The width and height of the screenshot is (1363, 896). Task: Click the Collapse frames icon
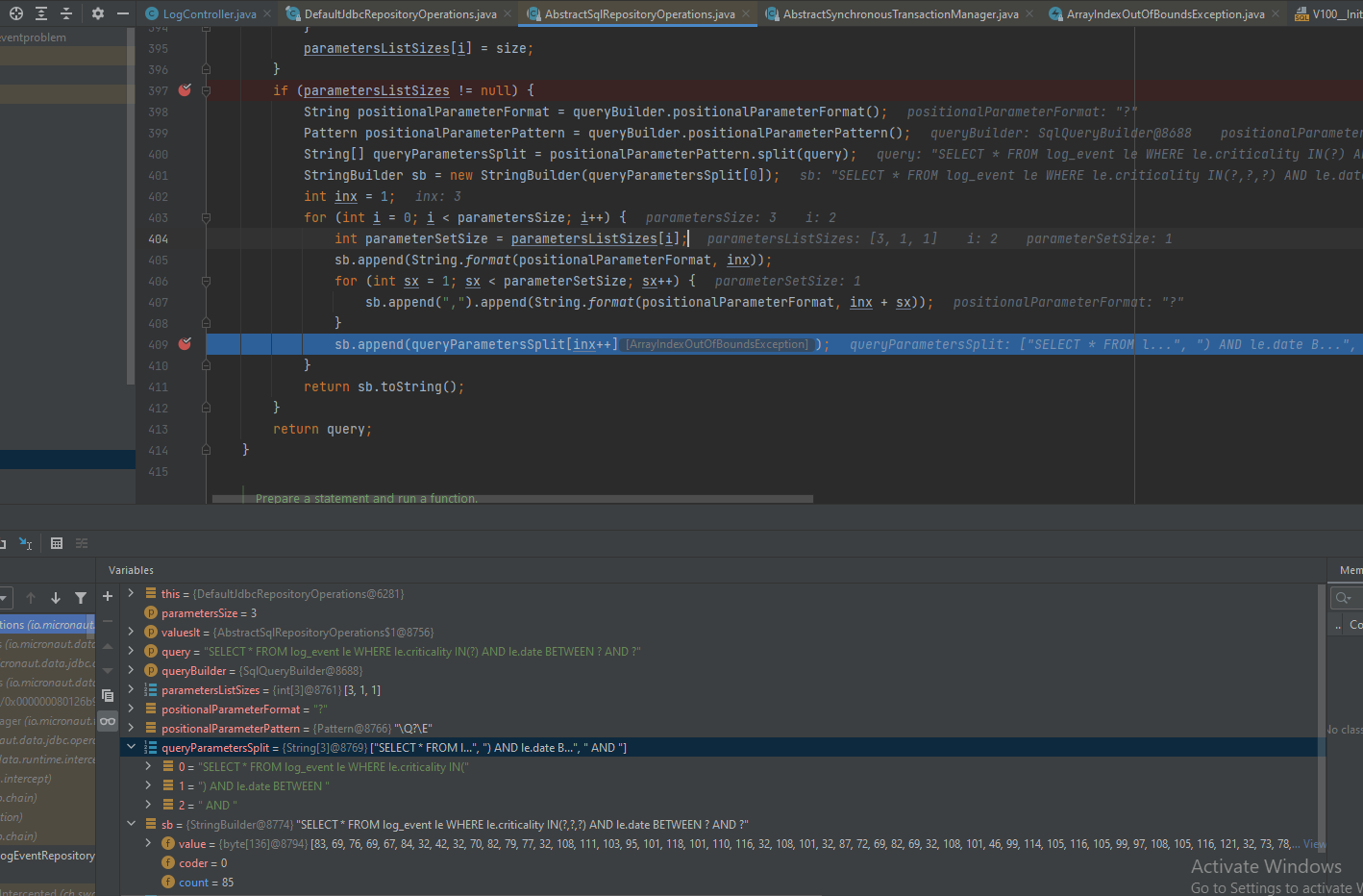tap(65, 13)
